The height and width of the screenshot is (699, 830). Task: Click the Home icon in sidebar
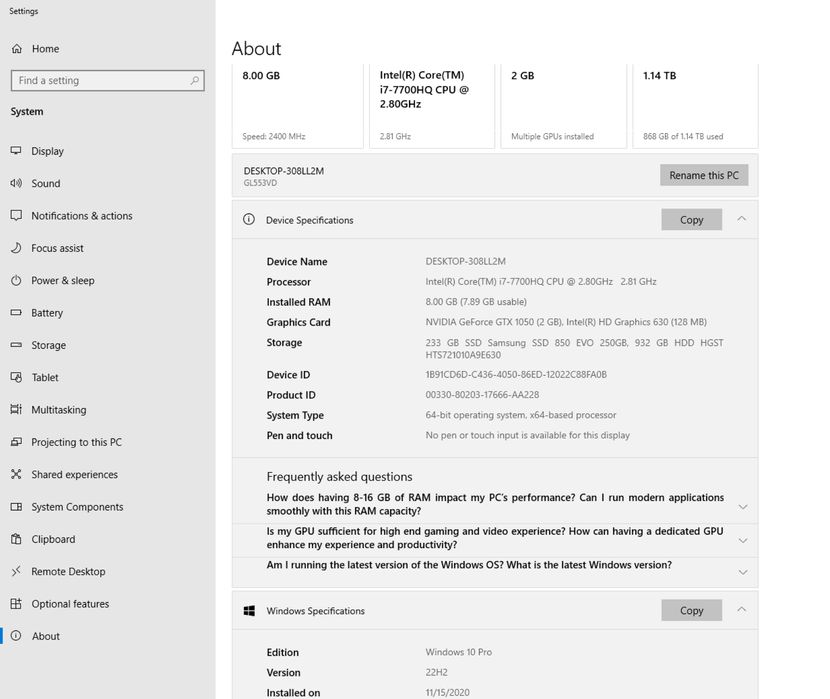pos(17,49)
